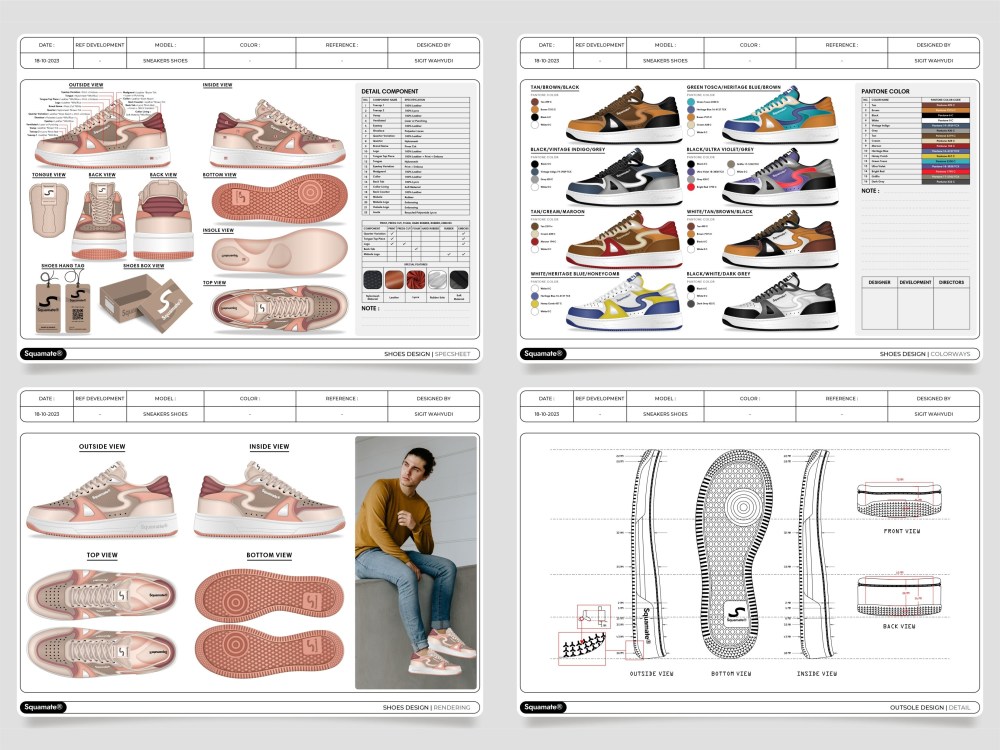Viewport: 1000px width, 750px height.
Task: Click the WHITE/HERITAGE BLUE/HONEYCOMB heading
Action: tap(575, 274)
